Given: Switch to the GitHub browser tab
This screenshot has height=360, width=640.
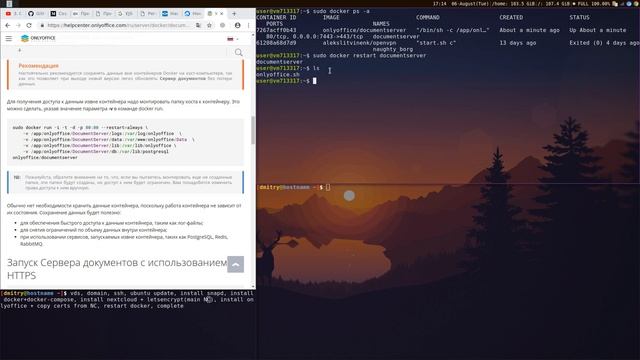Looking at the screenshot, I should tap(36, 13).
